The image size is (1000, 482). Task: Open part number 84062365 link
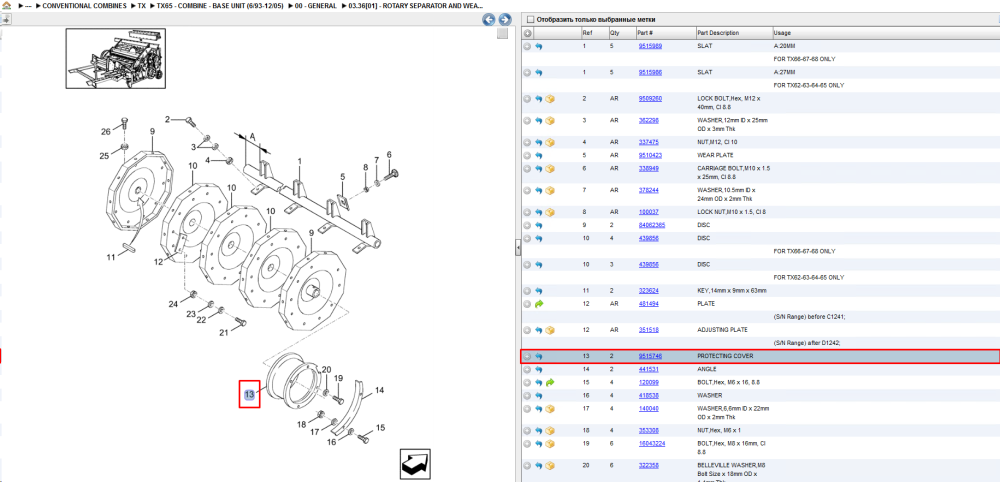(x=652, y=225)
